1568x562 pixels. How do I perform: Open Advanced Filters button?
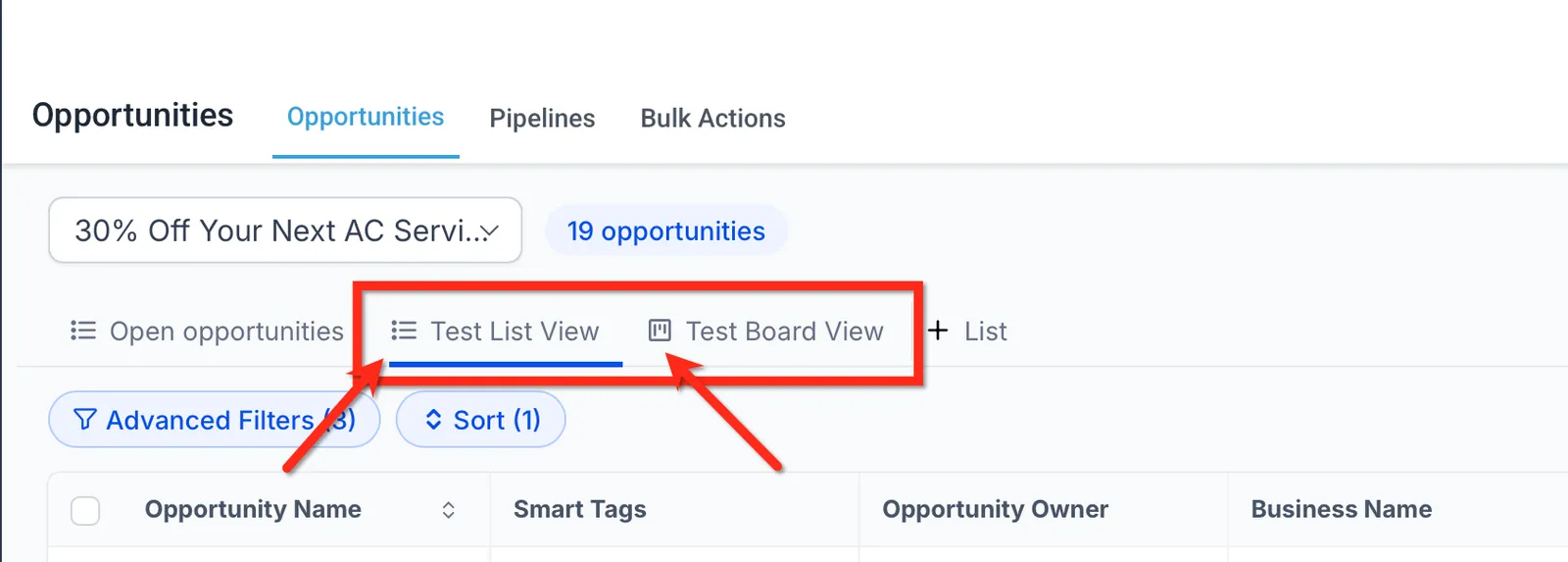coord(215,420)
